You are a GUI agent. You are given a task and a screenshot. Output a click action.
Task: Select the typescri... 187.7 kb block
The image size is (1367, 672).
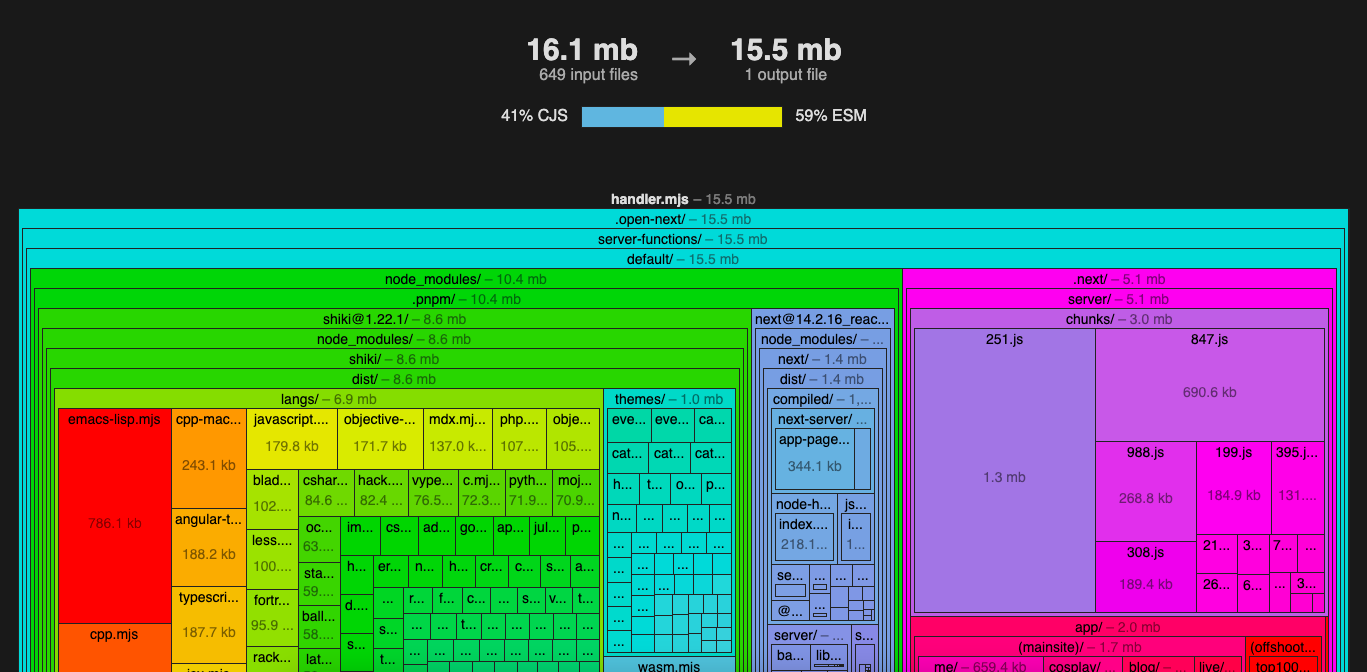pos(208,625)
